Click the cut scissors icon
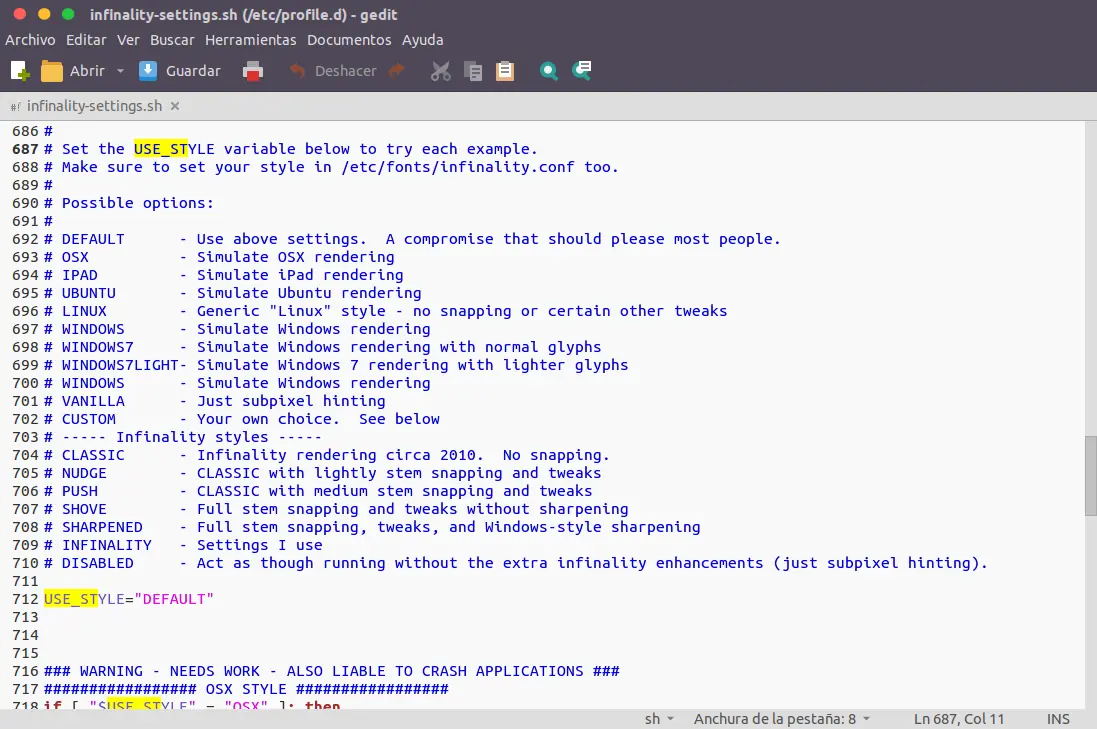Image resolution: width=1097 pixels, height=729 pixels. tap(440, 71)
